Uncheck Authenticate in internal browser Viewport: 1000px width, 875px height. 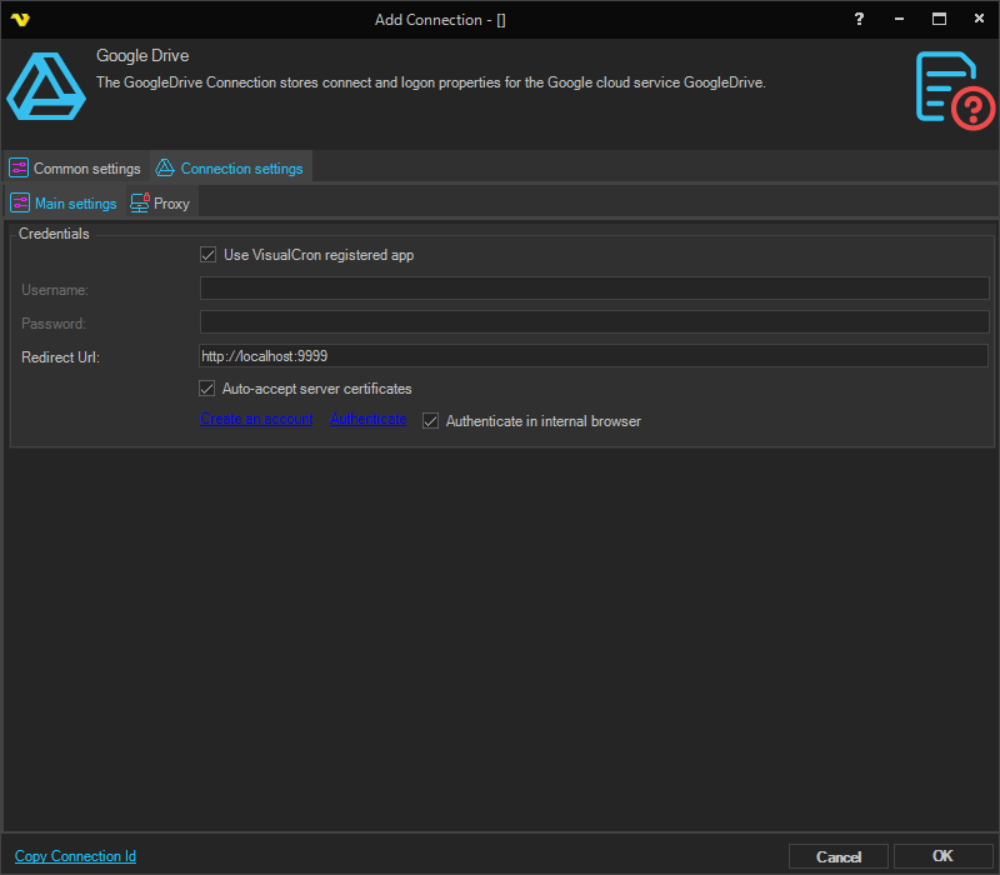(x=431, y=421)
